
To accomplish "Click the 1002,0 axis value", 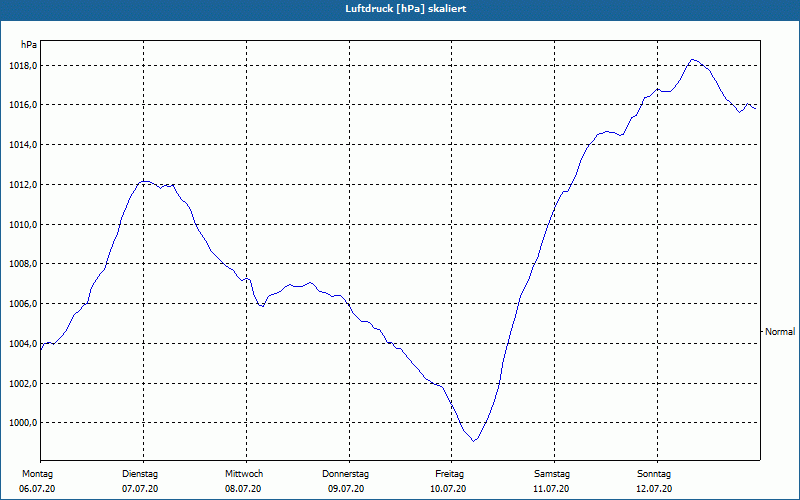I will tap(22, 384).
